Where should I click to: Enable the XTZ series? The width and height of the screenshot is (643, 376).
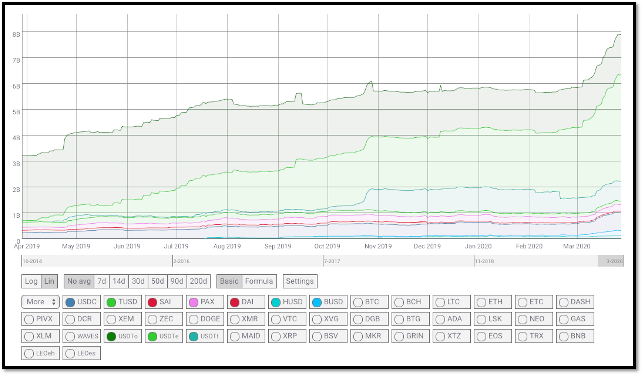click(x=451, y=336)
